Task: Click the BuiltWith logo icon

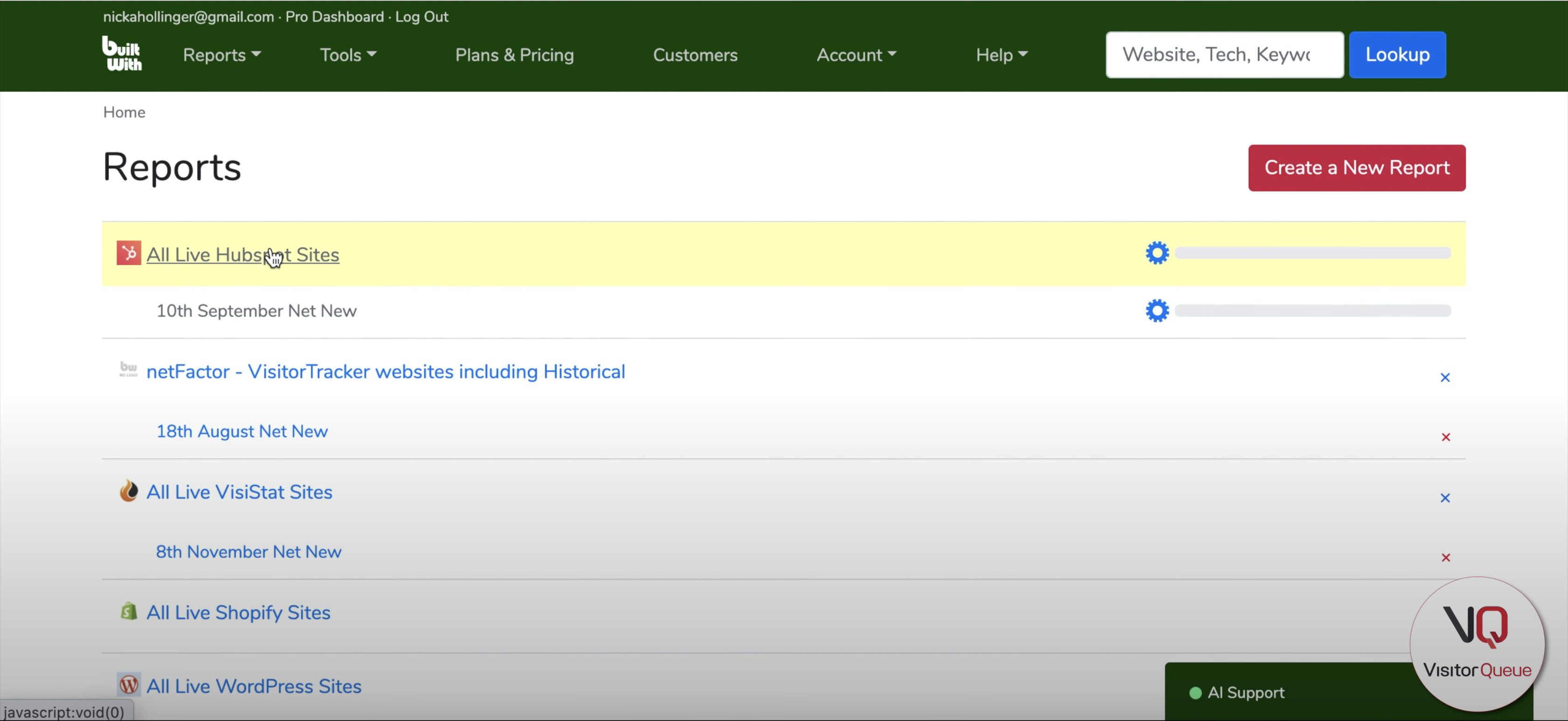Action: tap(122, 54)
